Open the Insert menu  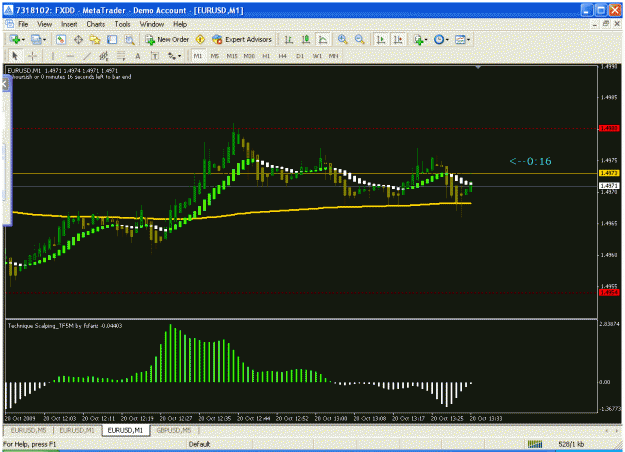69,24
